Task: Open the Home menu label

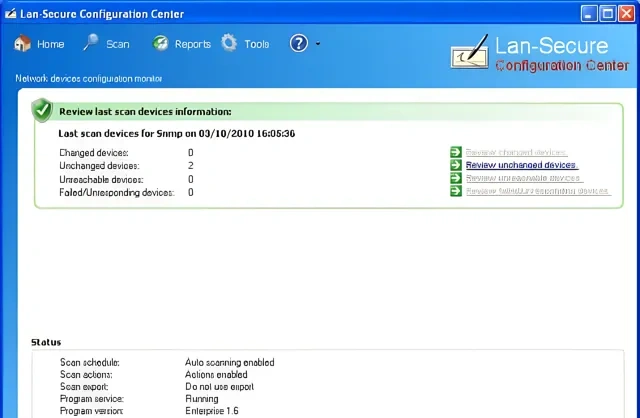Action: 51,44
